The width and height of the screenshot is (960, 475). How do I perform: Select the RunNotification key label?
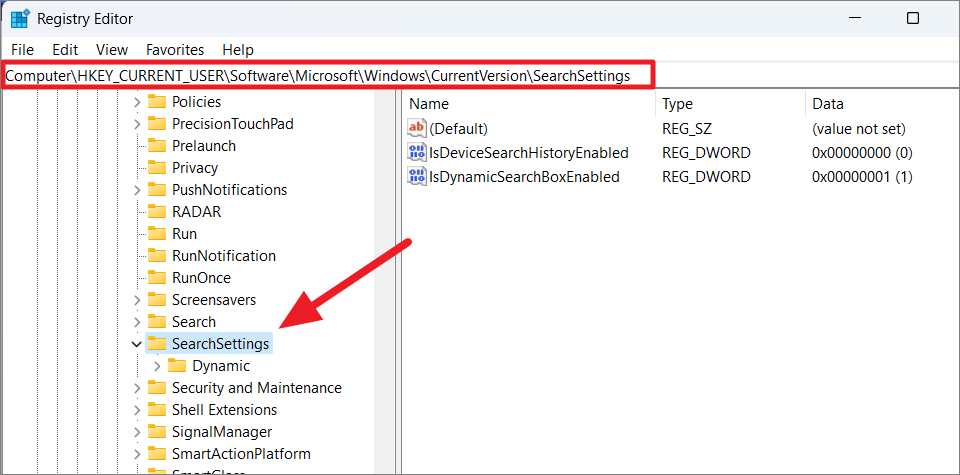(x=224, y=256)
